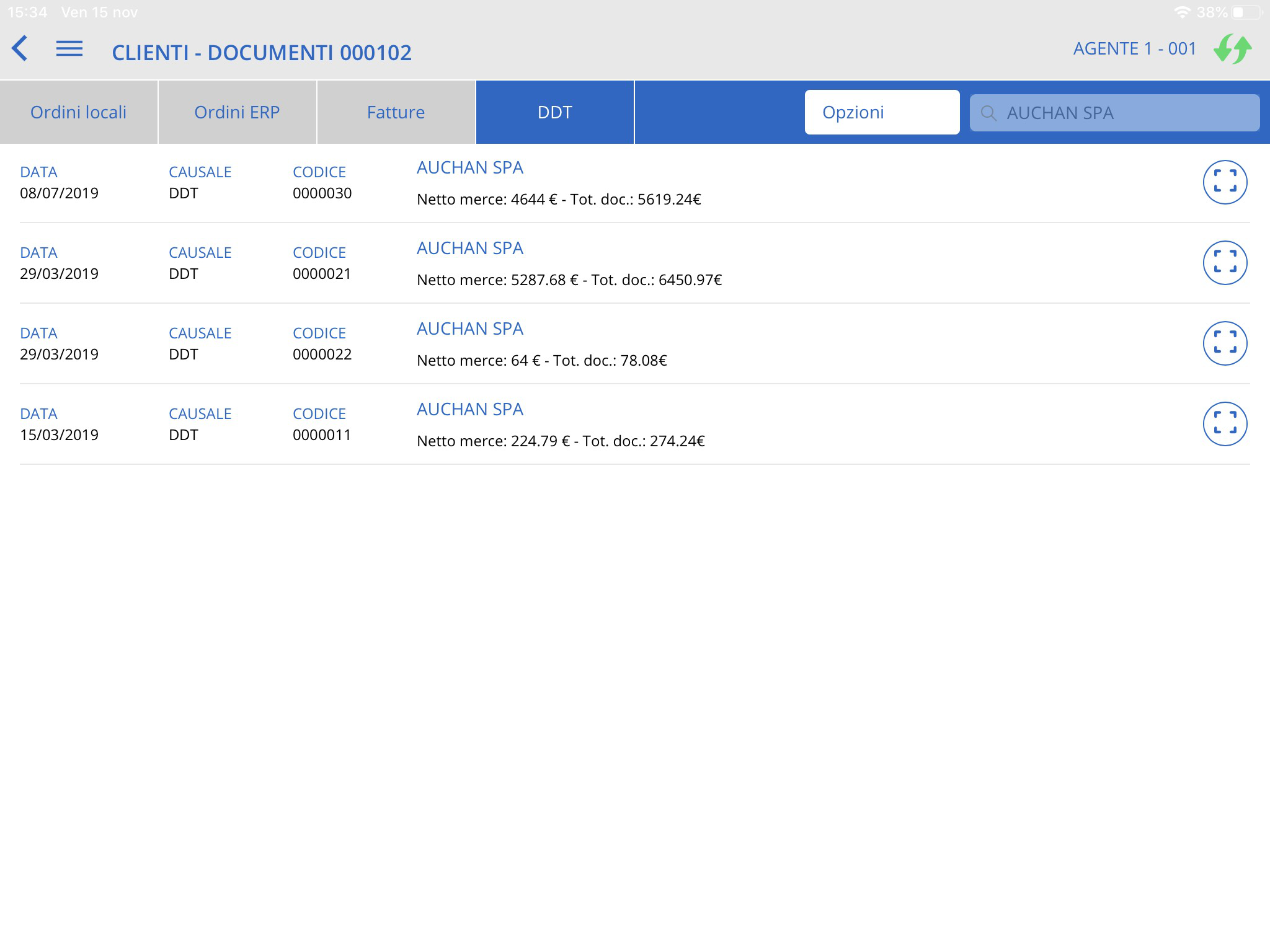Tap the back arrow icon

pos(20,48)
